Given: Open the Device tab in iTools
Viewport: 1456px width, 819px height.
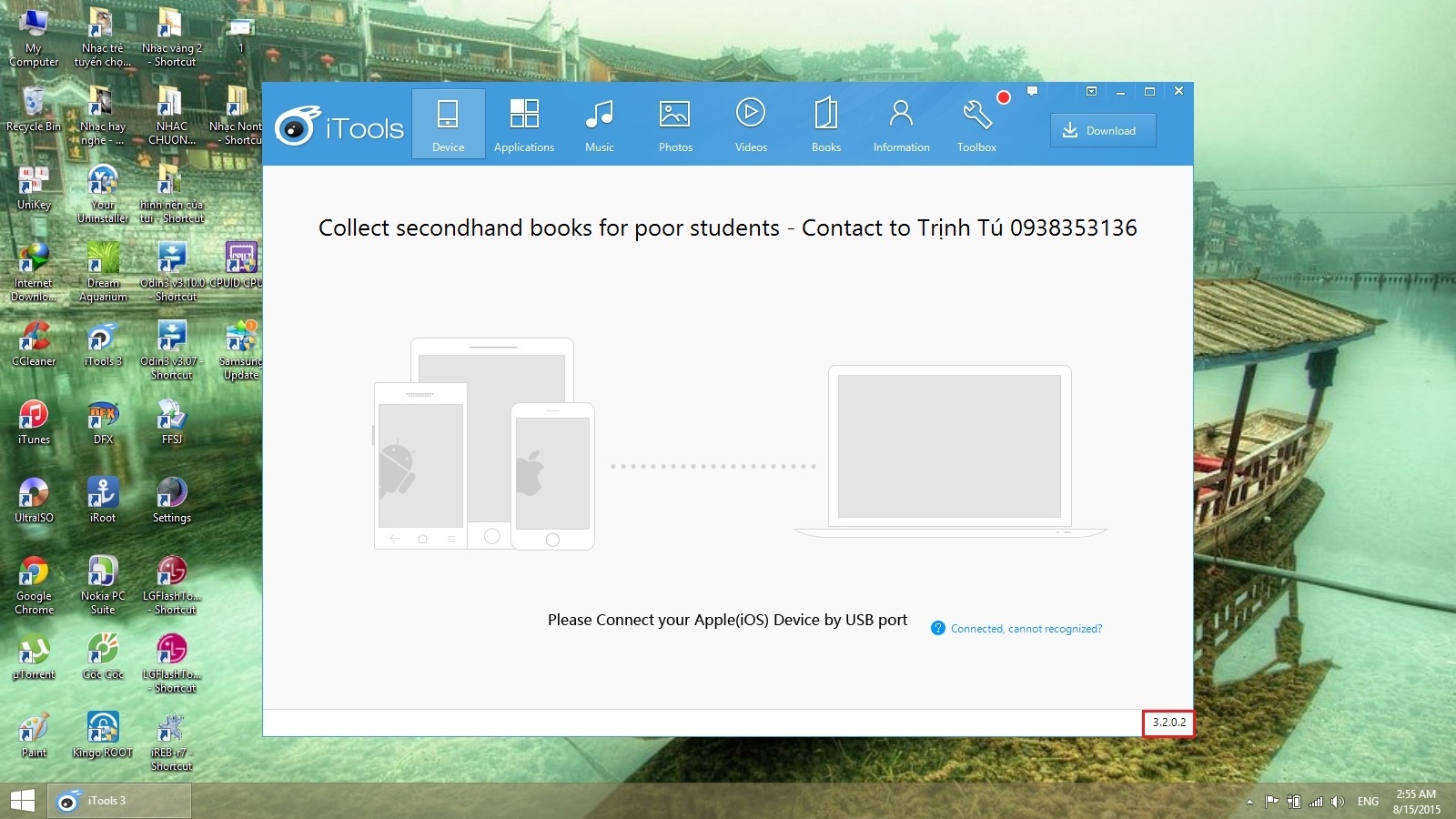Looking at the screenshot, I should click(448, 125).
